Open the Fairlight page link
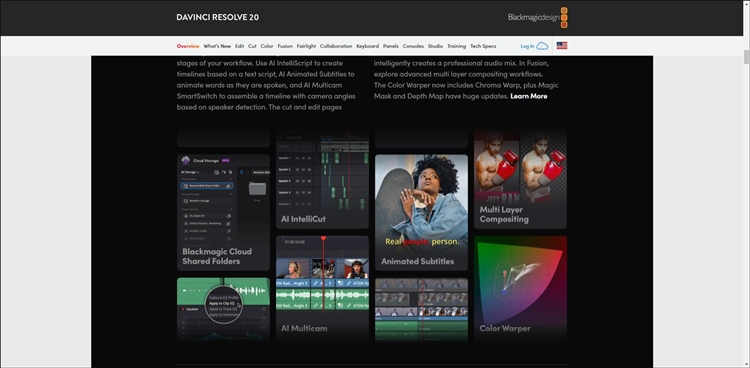 (x=306, y=46)
